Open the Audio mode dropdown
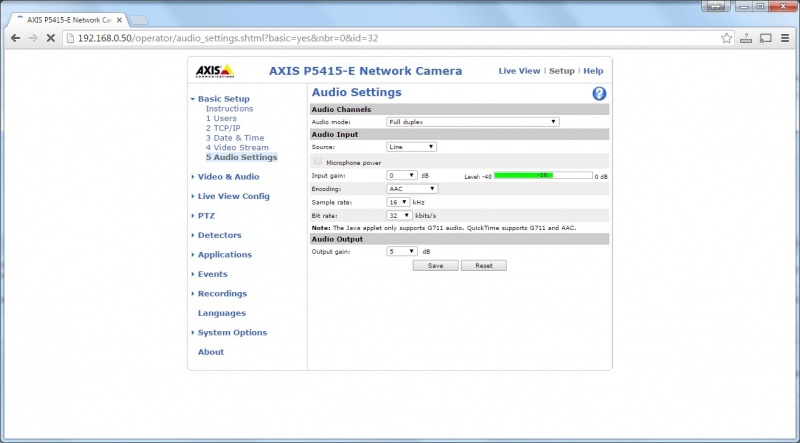This screenshot has height=443, width=800. click(x=472, y=122)
